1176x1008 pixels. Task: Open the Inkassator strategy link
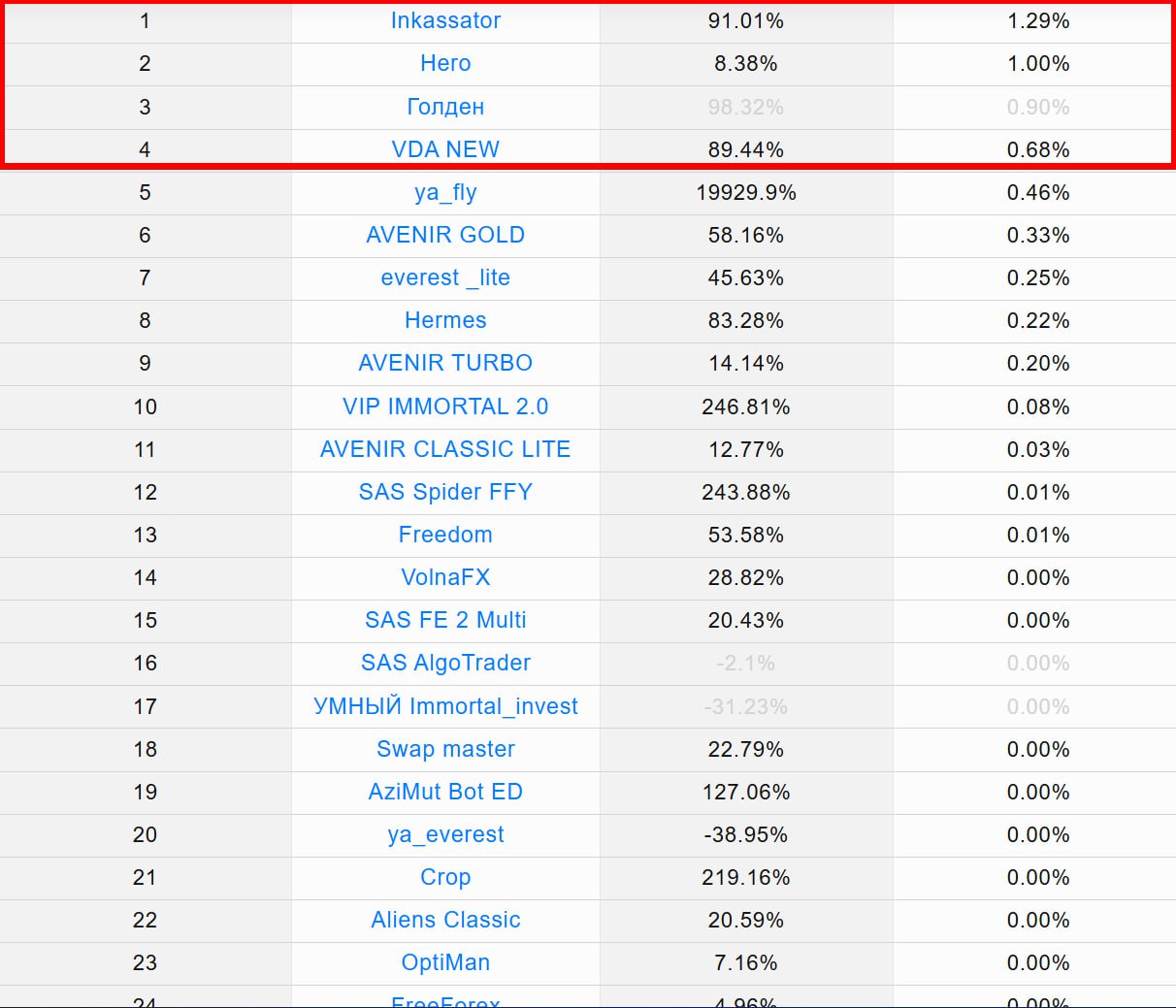[445, 20]
